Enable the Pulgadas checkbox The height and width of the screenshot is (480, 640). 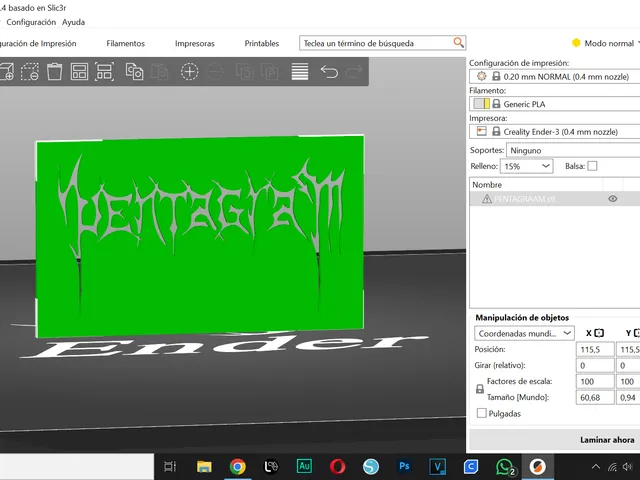tap(482, 413)
